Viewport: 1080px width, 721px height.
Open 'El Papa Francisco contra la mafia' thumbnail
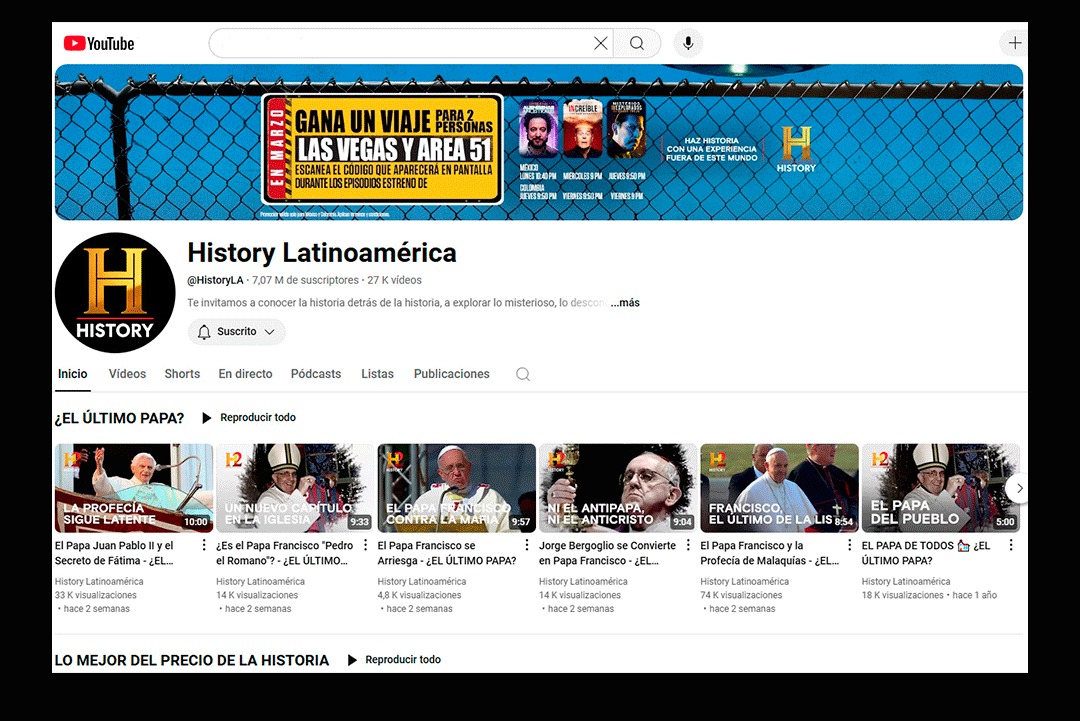(x=457, y=488)
